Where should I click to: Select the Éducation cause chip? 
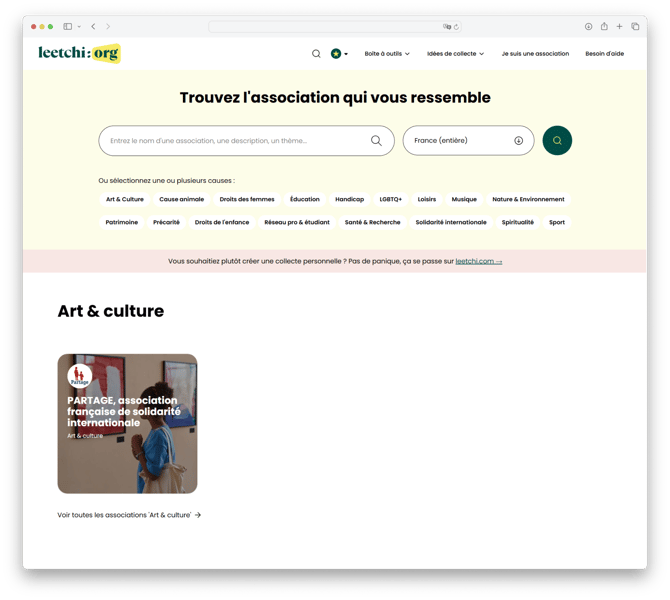(x=305, y=199)
